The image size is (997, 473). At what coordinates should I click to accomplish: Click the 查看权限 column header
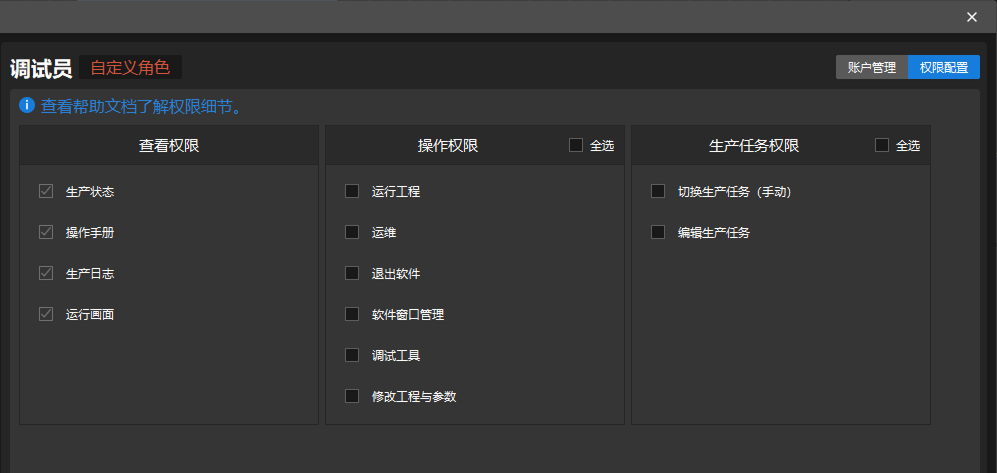click(169, 146)
